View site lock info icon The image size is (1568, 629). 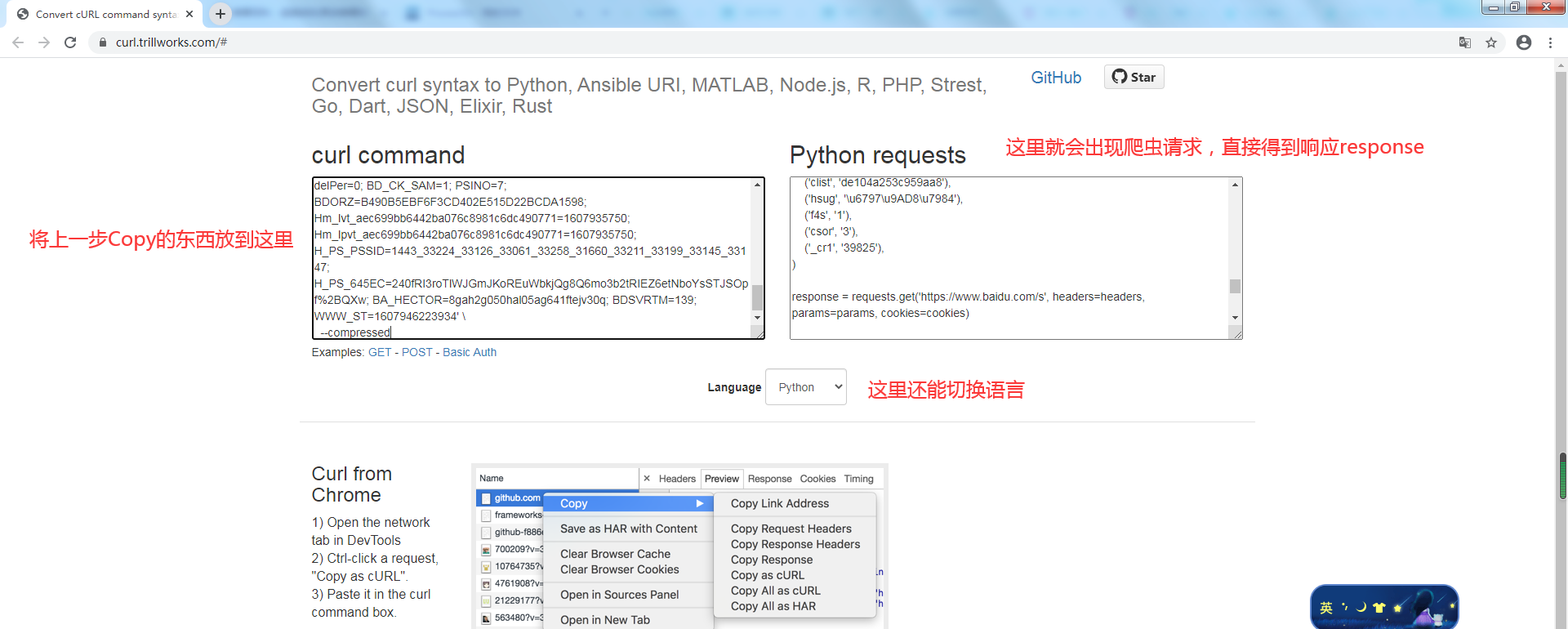(102, 42)
